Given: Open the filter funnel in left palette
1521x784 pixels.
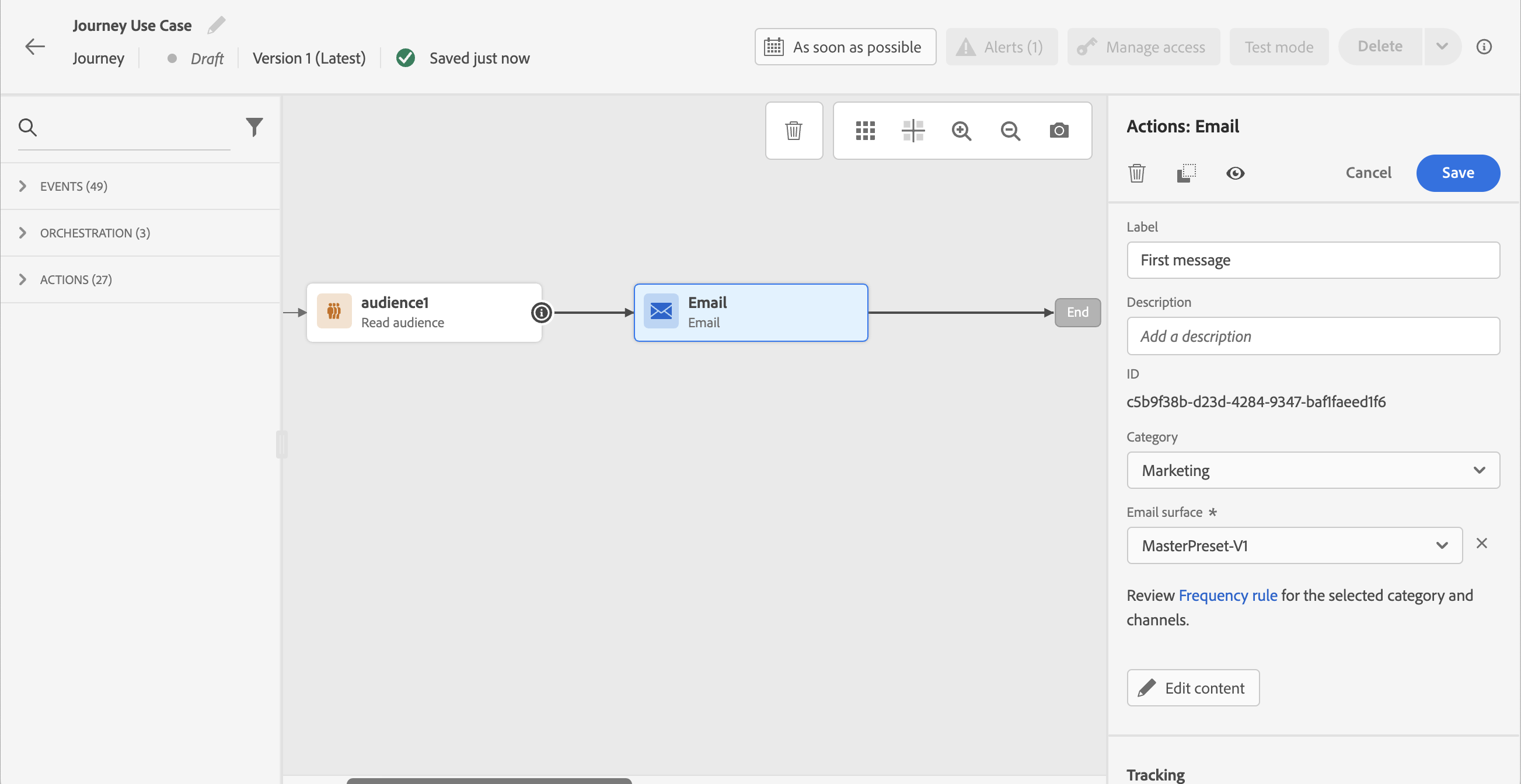Looking at the screenshot, I should tap(254, 127).
